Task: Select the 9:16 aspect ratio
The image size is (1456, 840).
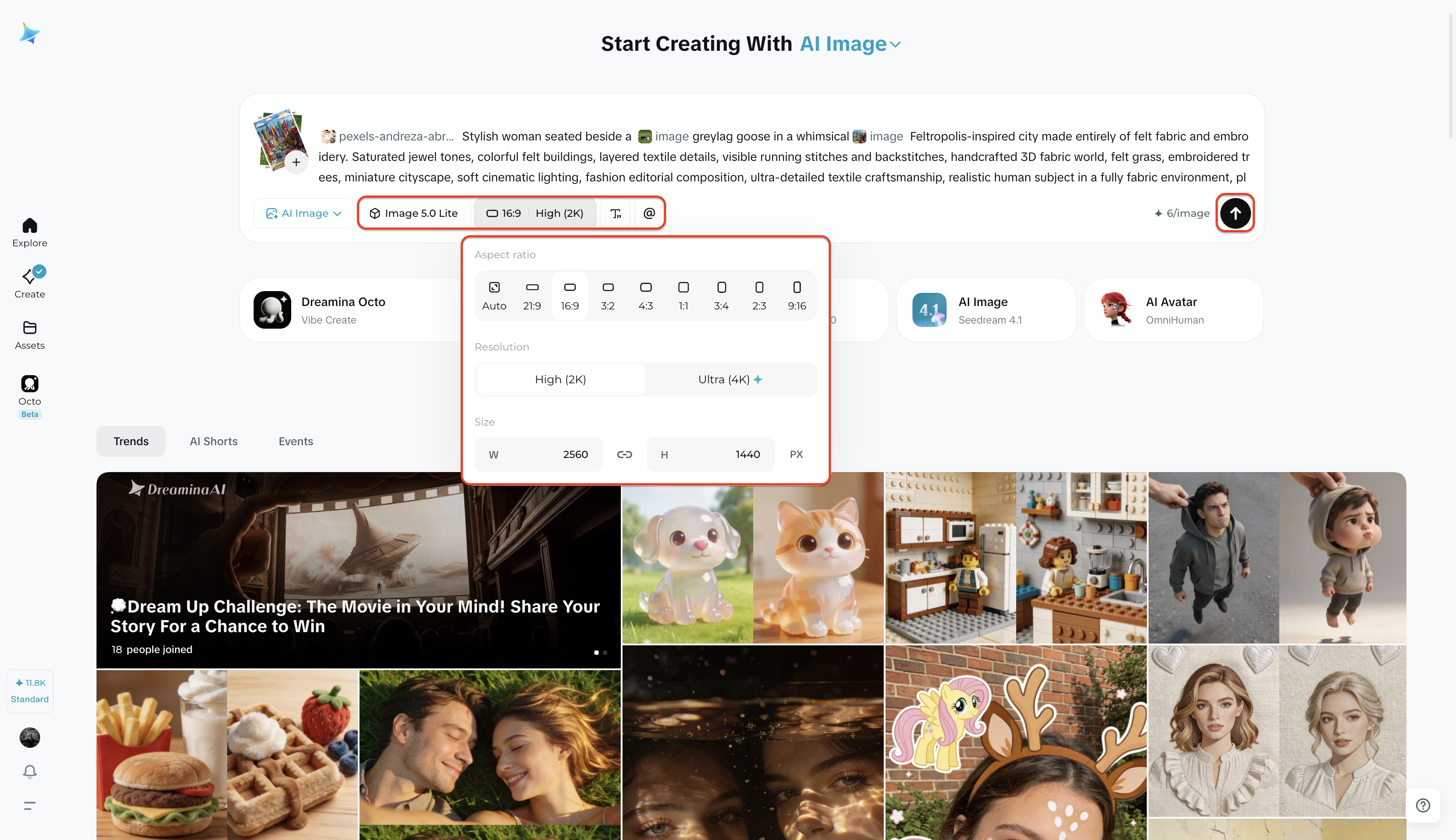Action: 797,295
